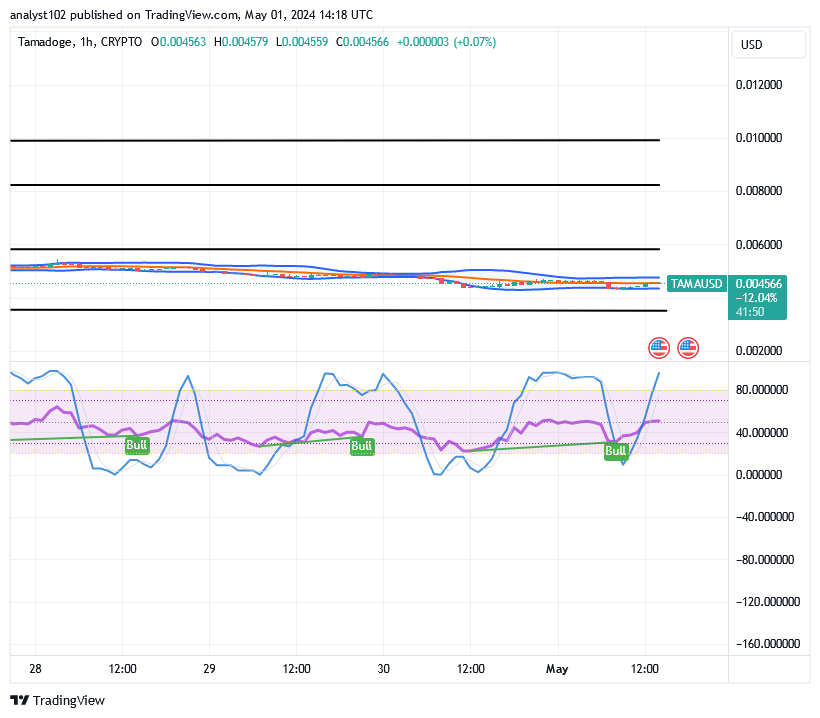Click the 0.010000 price axis label
The width and height of the screenshot is (820, 718).
tap(759, 138)
